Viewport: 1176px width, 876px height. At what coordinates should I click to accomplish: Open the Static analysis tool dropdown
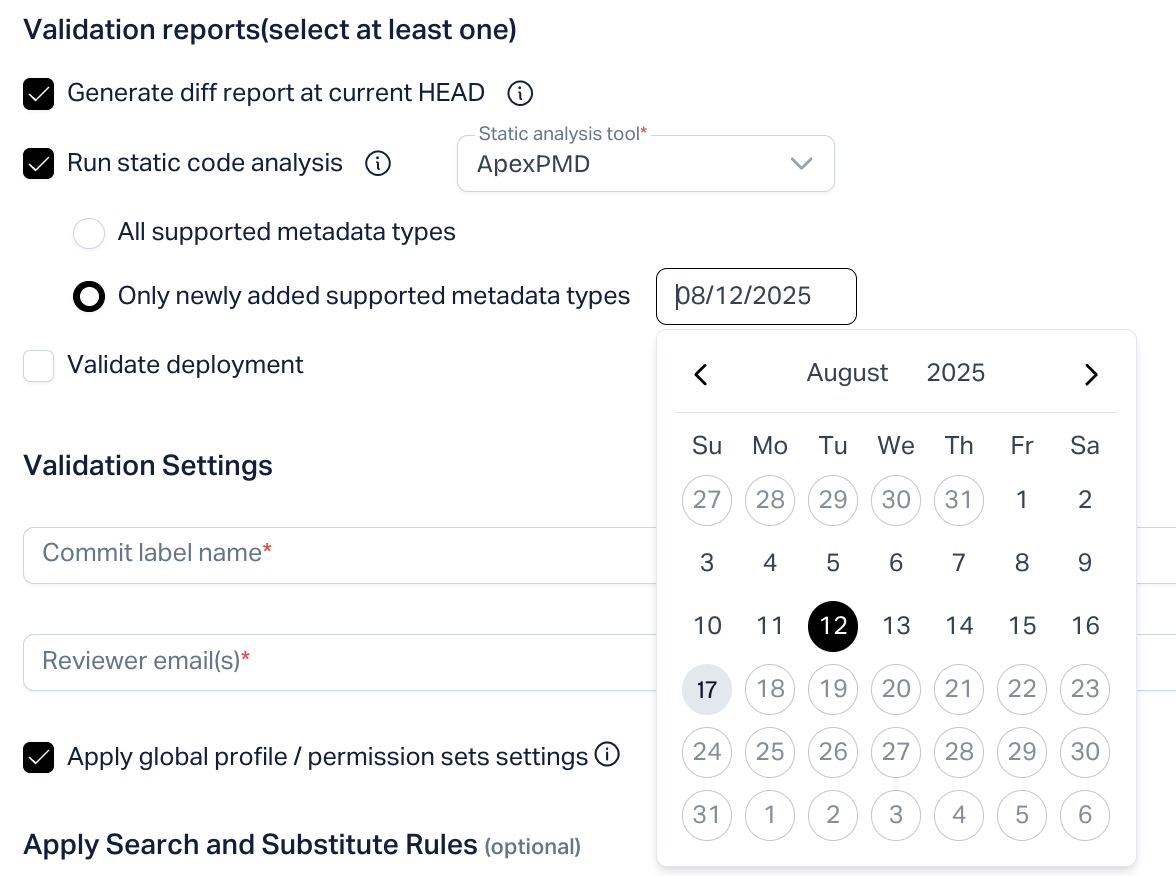pos(645,164)
